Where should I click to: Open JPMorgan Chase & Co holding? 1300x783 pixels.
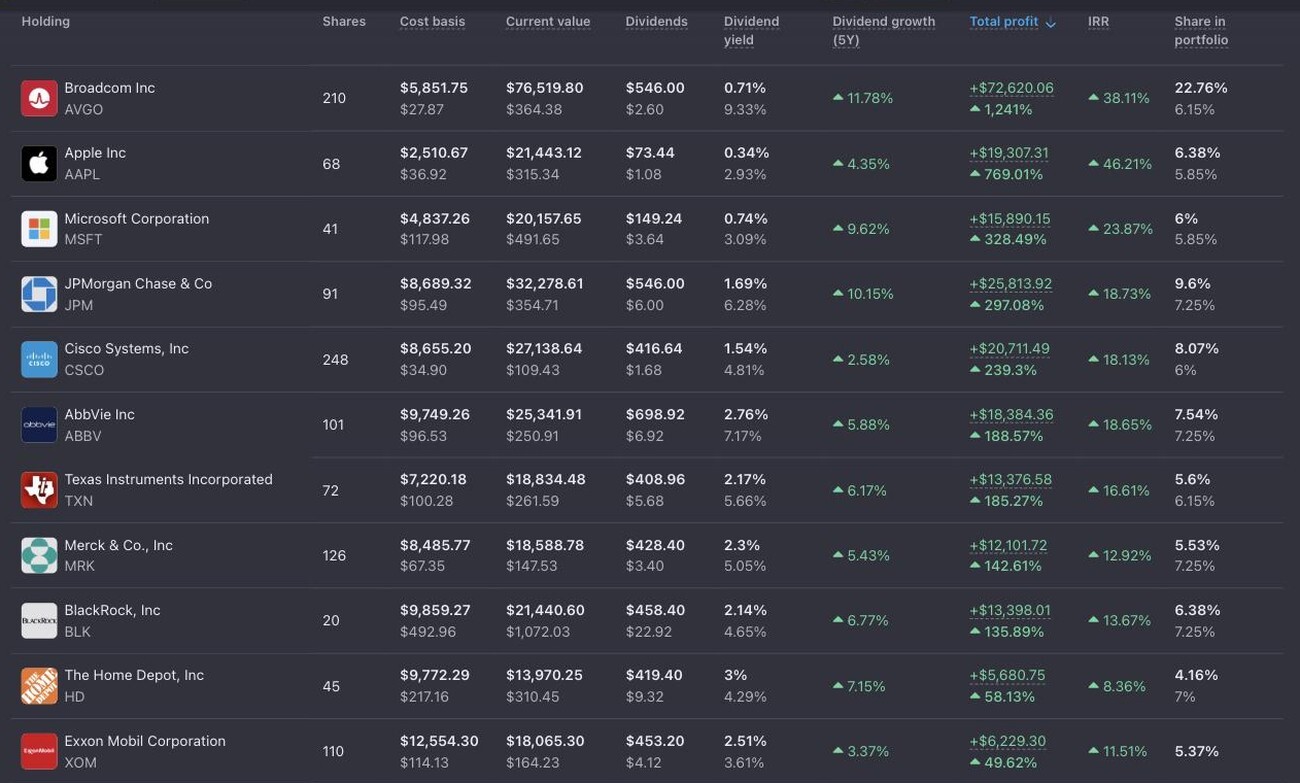[138, 284]
